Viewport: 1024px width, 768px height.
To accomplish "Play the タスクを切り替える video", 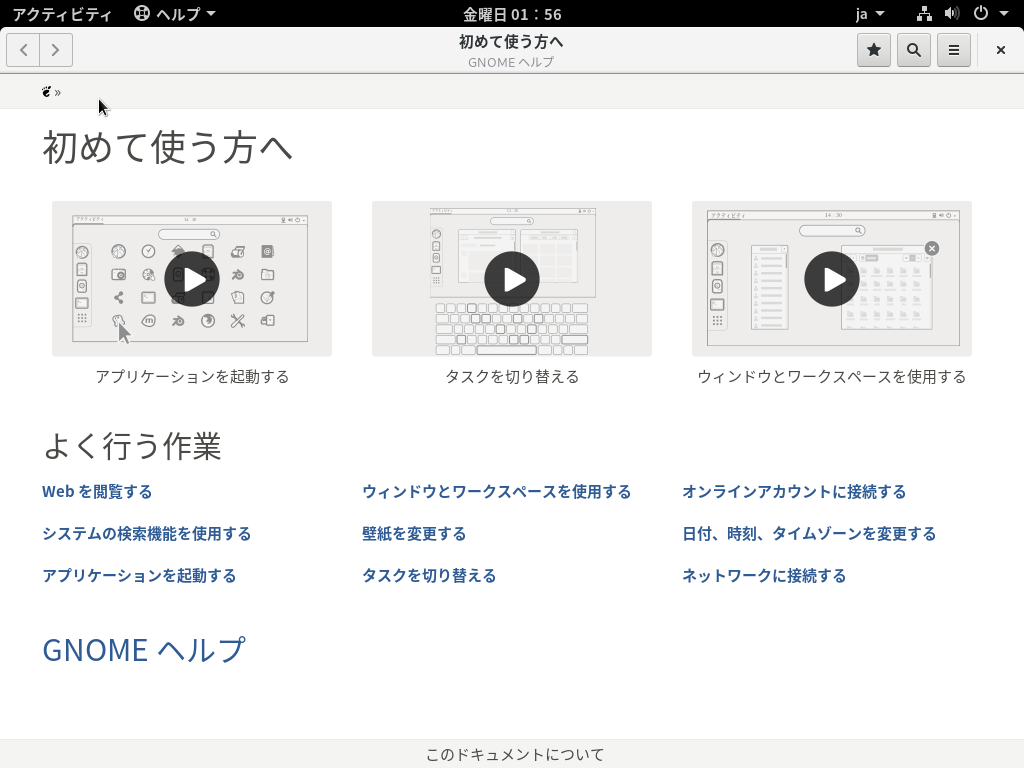I will [x=512, y=279].
